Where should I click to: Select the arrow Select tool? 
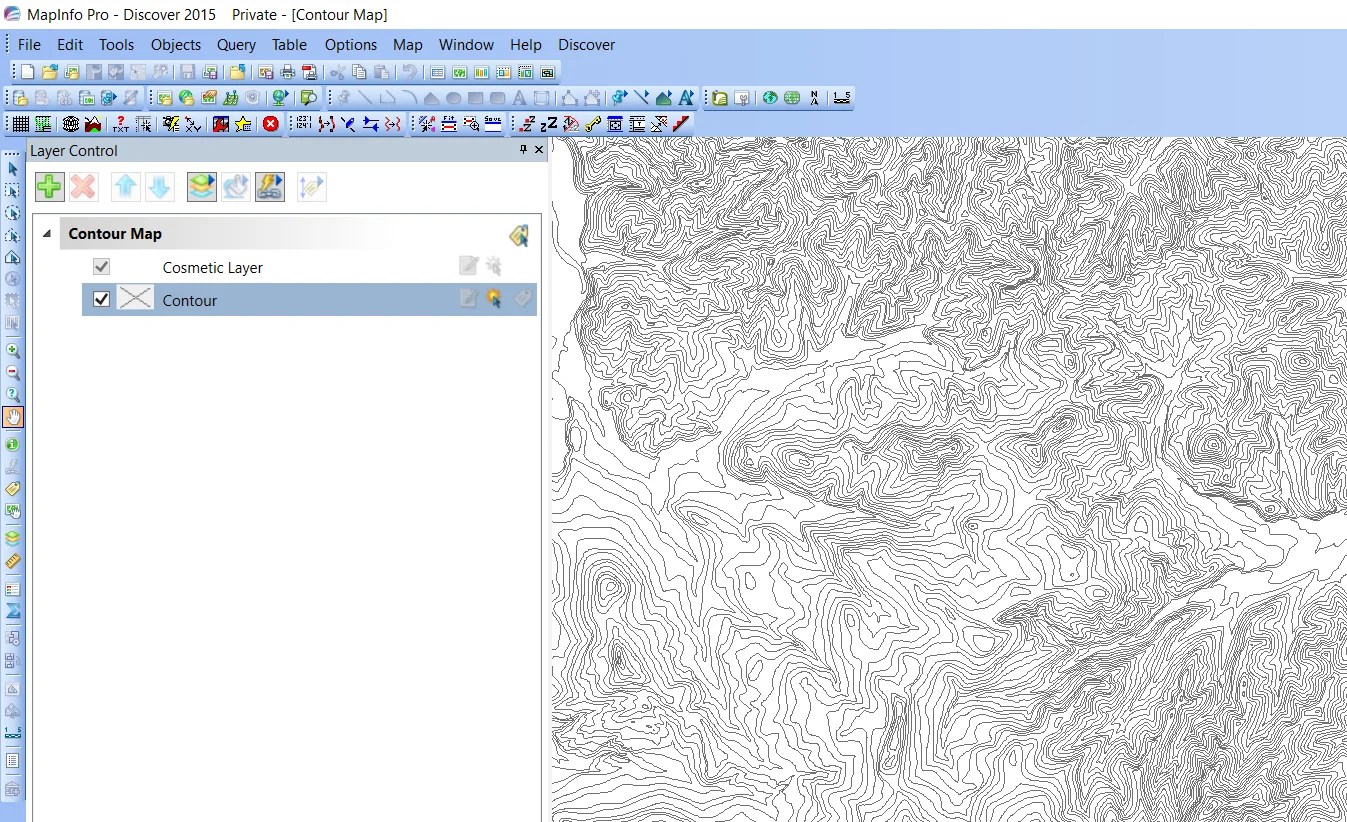(13, 168)
